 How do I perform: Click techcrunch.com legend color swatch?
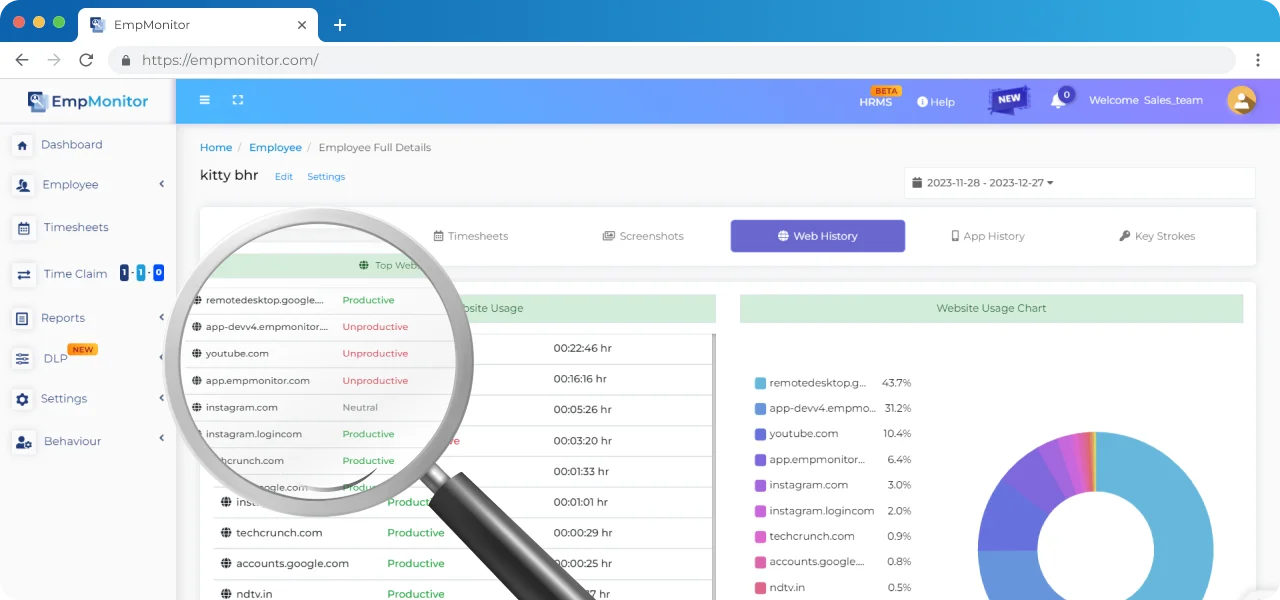(x=760, y=536)
